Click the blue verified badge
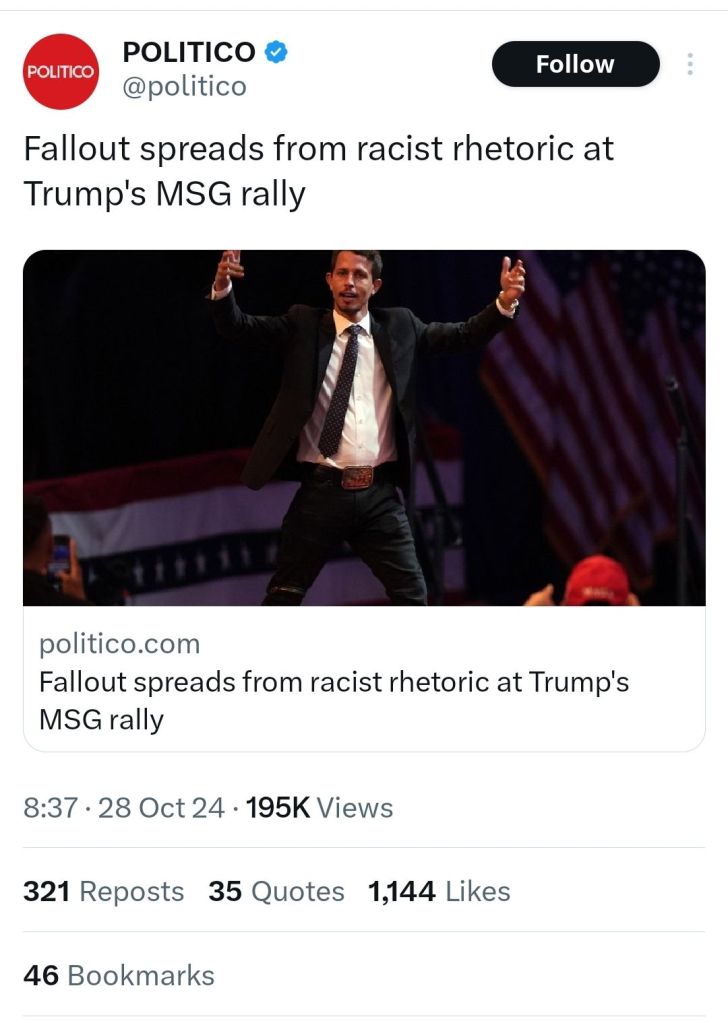728x1023 pixels. point(276,52)
